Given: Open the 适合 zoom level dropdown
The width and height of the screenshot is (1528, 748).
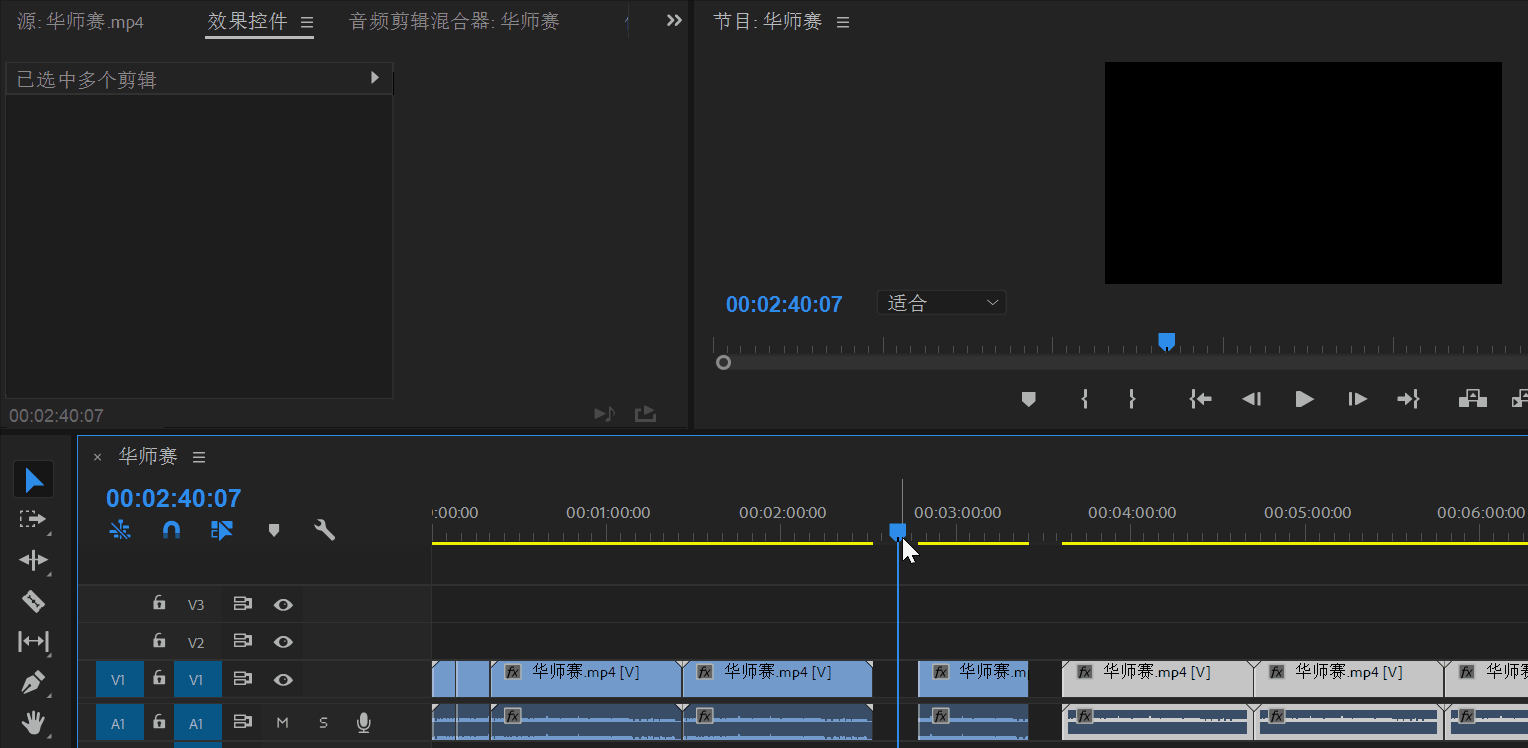Looking at the screenshot, I should 941,303.
